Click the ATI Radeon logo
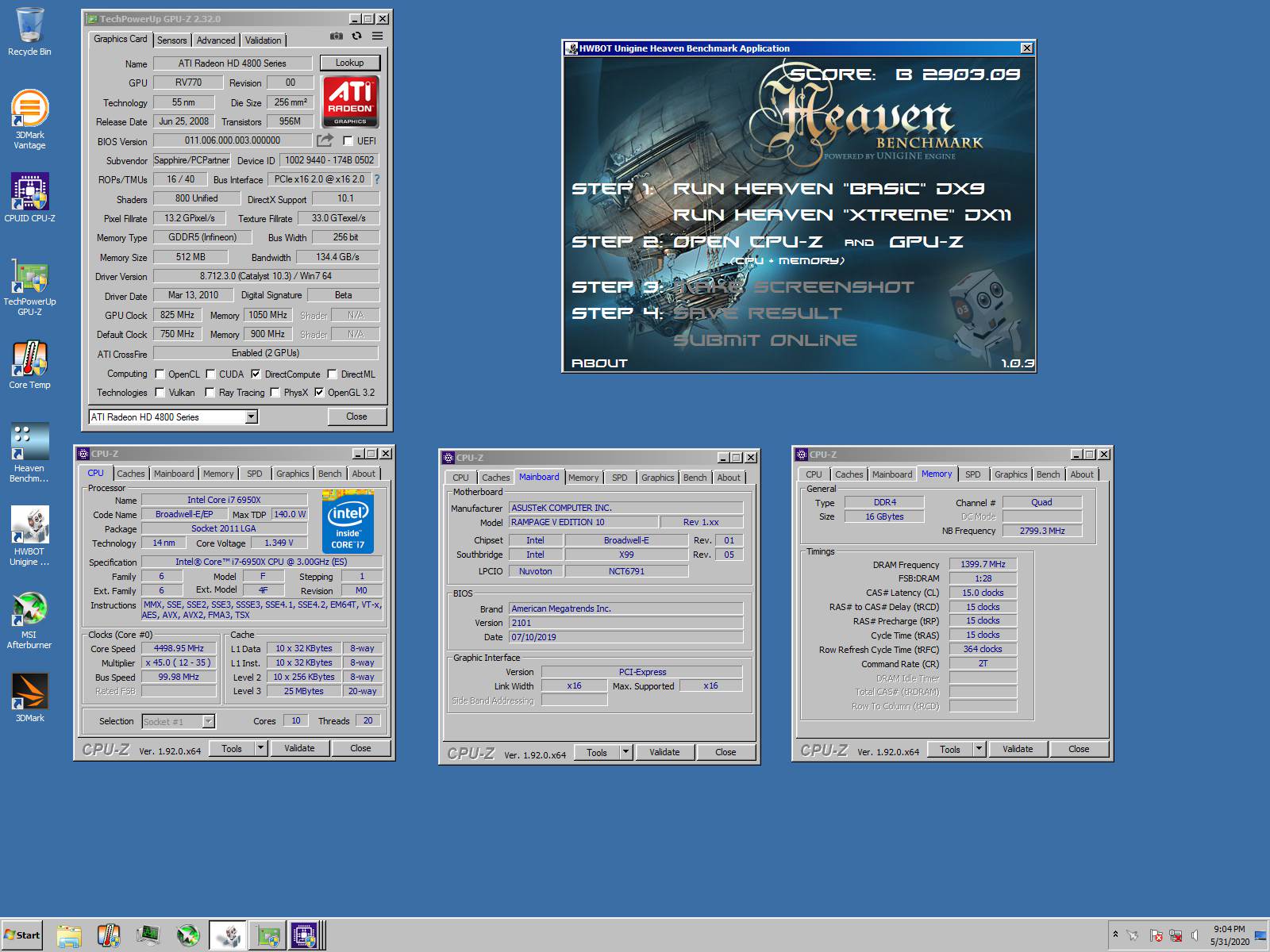This screenshot has width=1270, height=952. (x=350, y=102)
